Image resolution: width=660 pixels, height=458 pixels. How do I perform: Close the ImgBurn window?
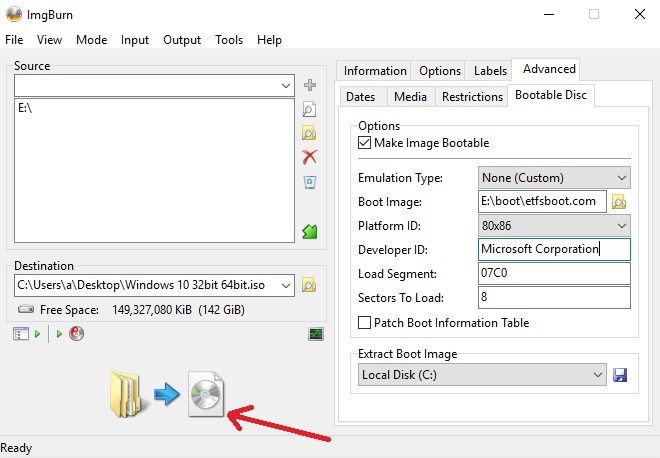point(640,14)
